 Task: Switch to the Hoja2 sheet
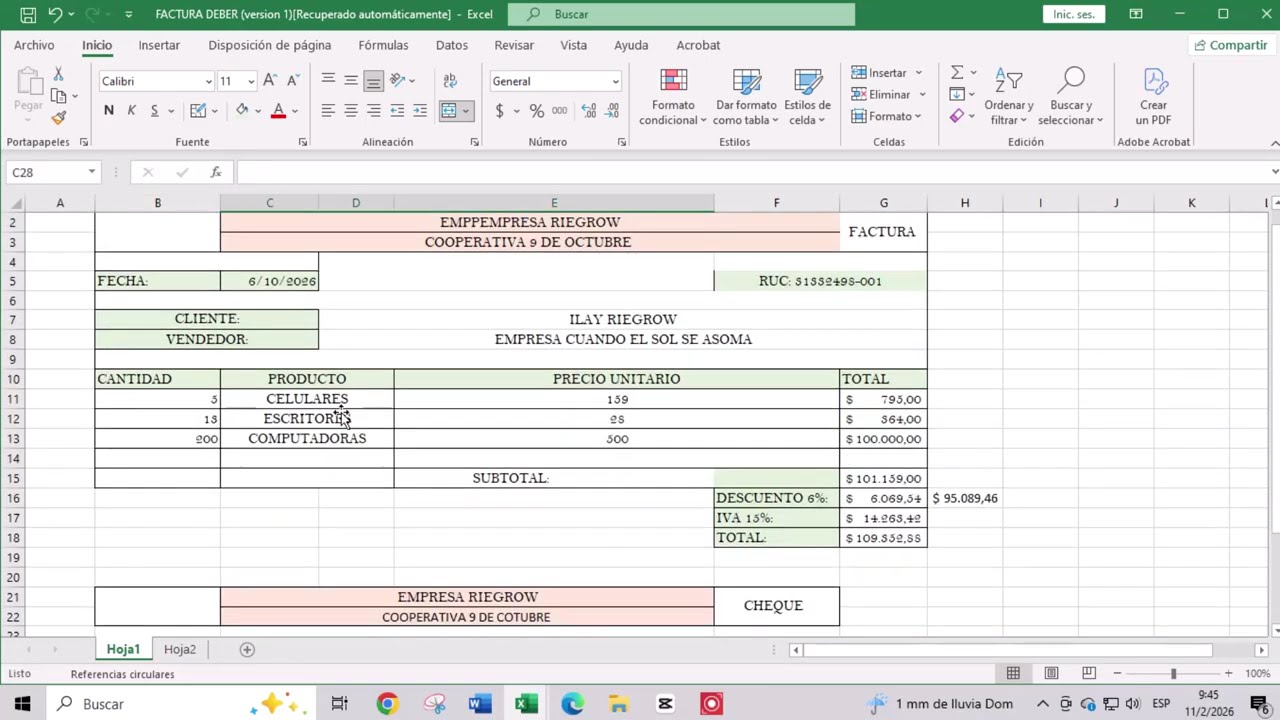pos(180,649)
